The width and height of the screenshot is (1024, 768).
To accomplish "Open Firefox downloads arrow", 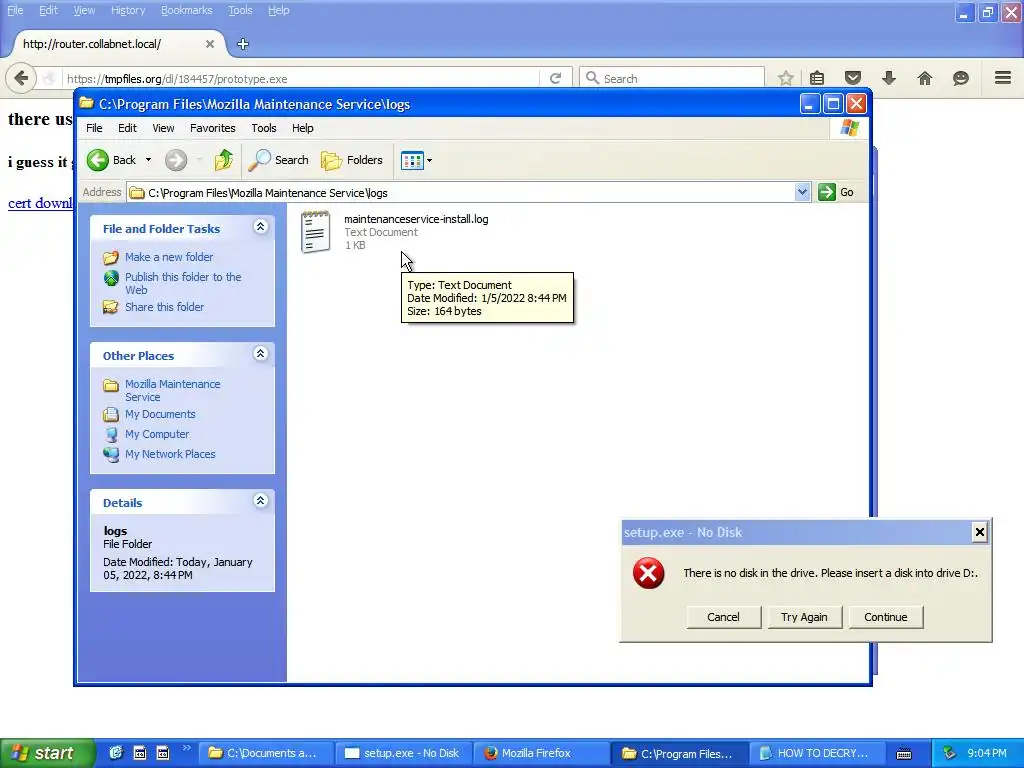I will [888, 78].
